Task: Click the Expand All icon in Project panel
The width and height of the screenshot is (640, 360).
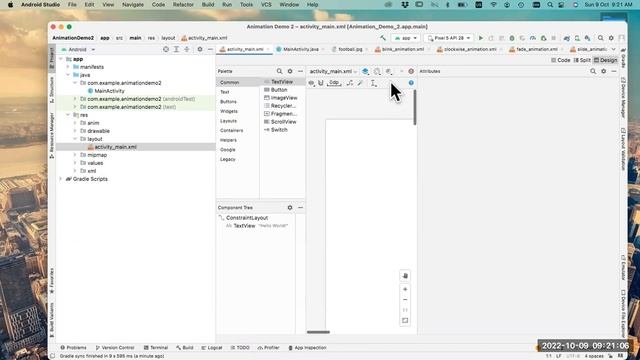Action: point(176,49)
